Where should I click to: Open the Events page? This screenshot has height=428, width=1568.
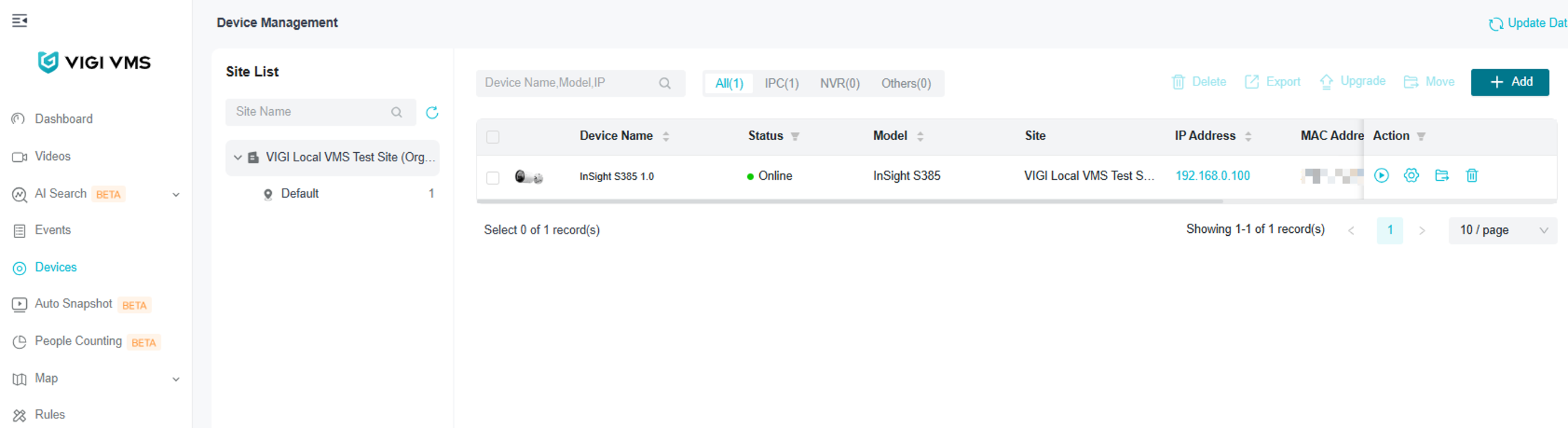(52, 230)
